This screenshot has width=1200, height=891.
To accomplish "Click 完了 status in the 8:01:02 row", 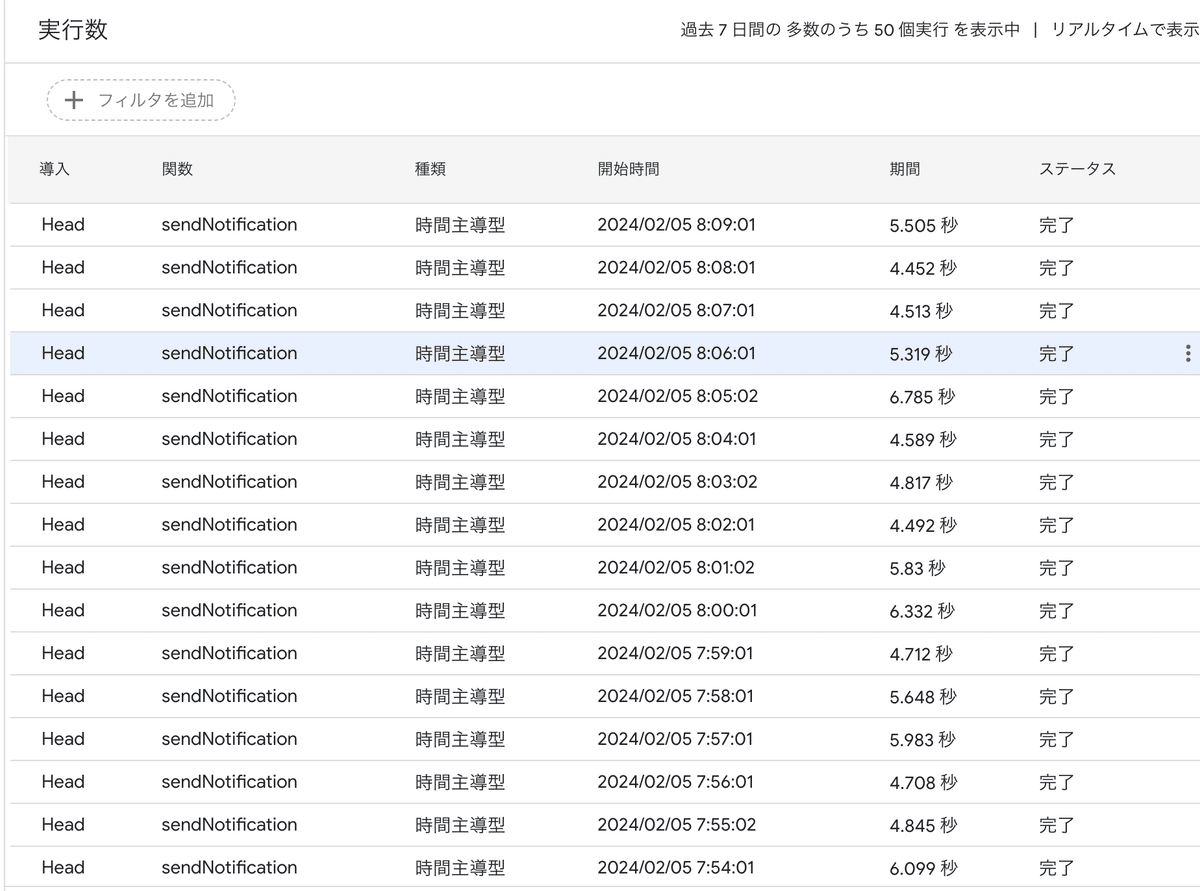I will [1056, 569].
